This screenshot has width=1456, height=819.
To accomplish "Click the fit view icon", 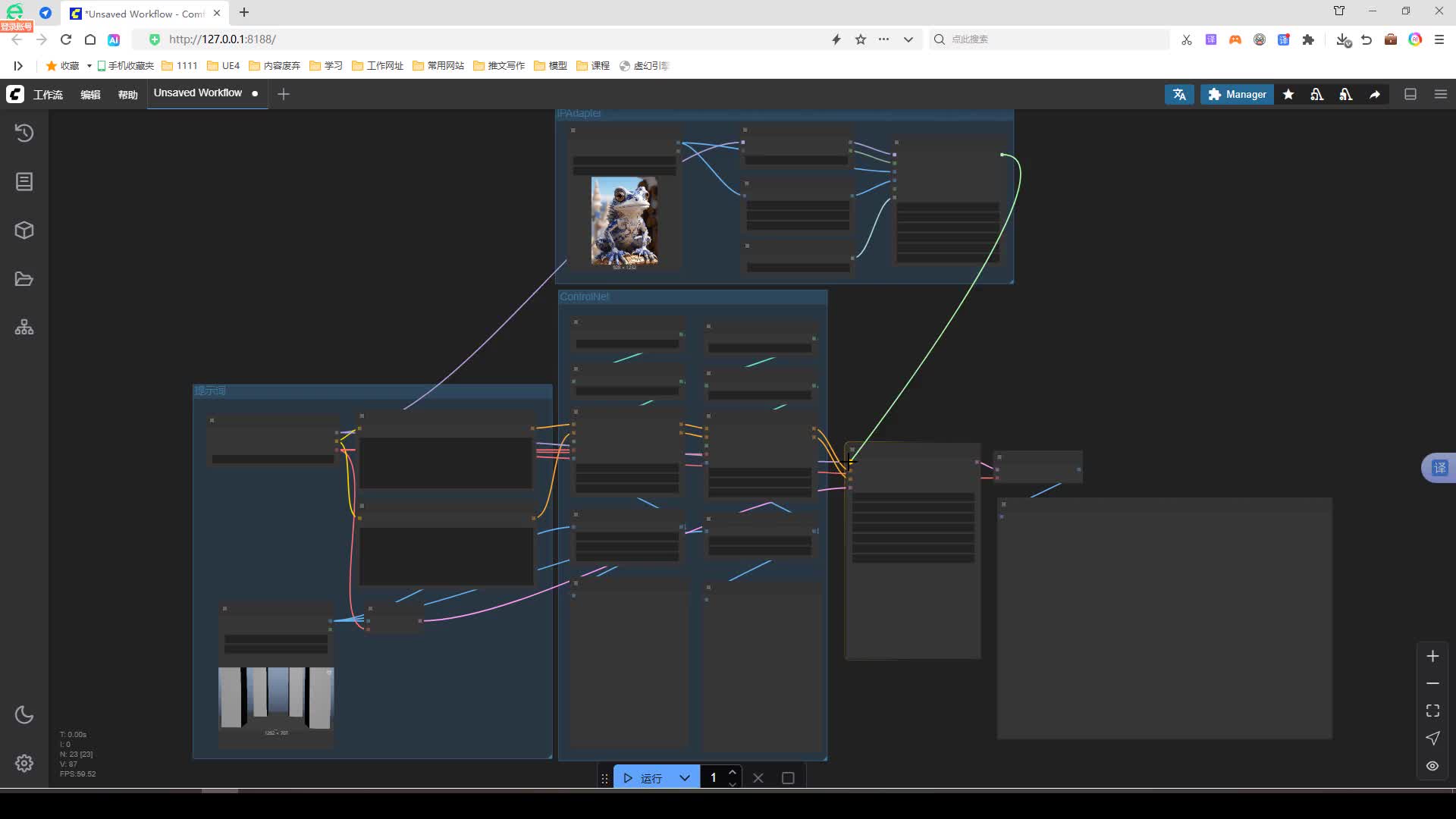I will [1432, 711].
